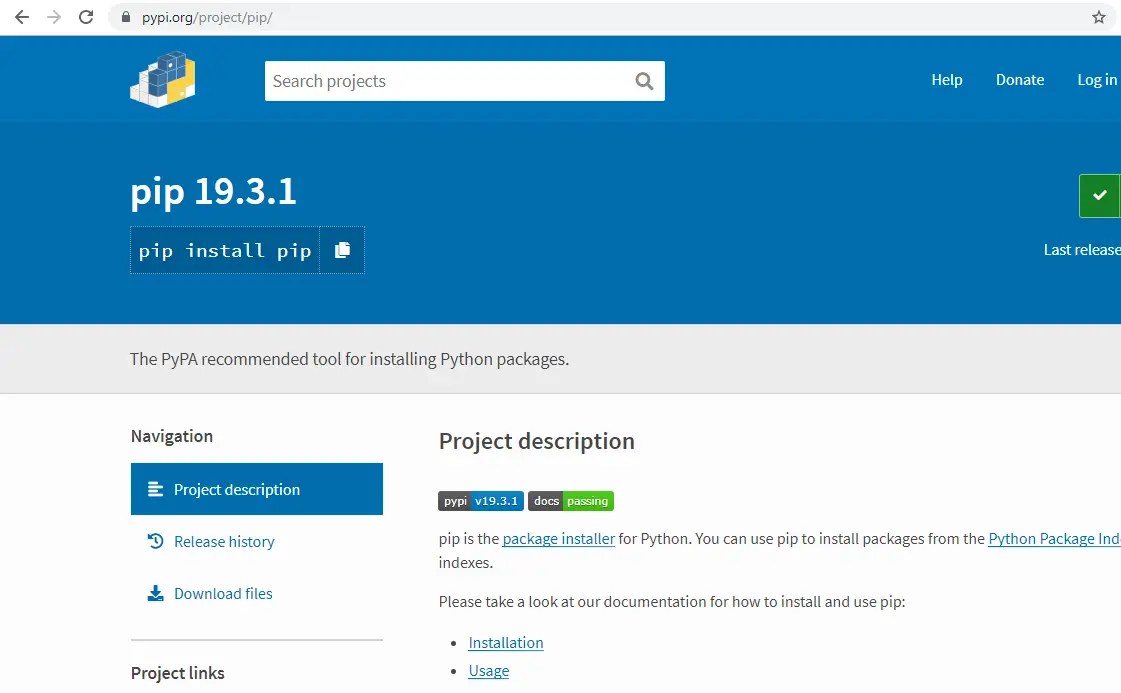This screenshot has height=693, width=1121.
Task: Click the green checkmark latest version button
Action: click(x=1100, y=195)
